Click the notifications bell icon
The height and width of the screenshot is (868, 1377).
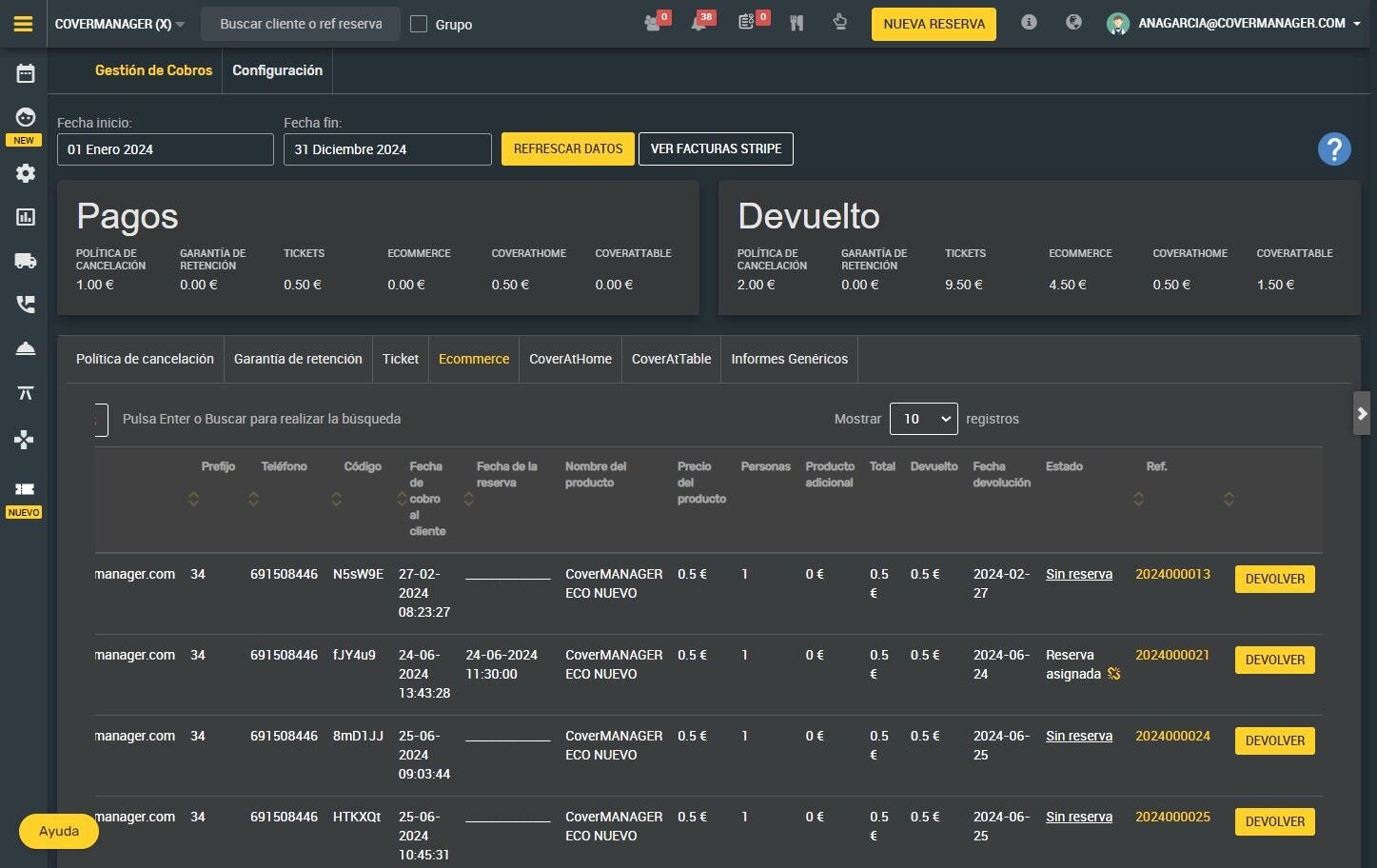[699, 24]
